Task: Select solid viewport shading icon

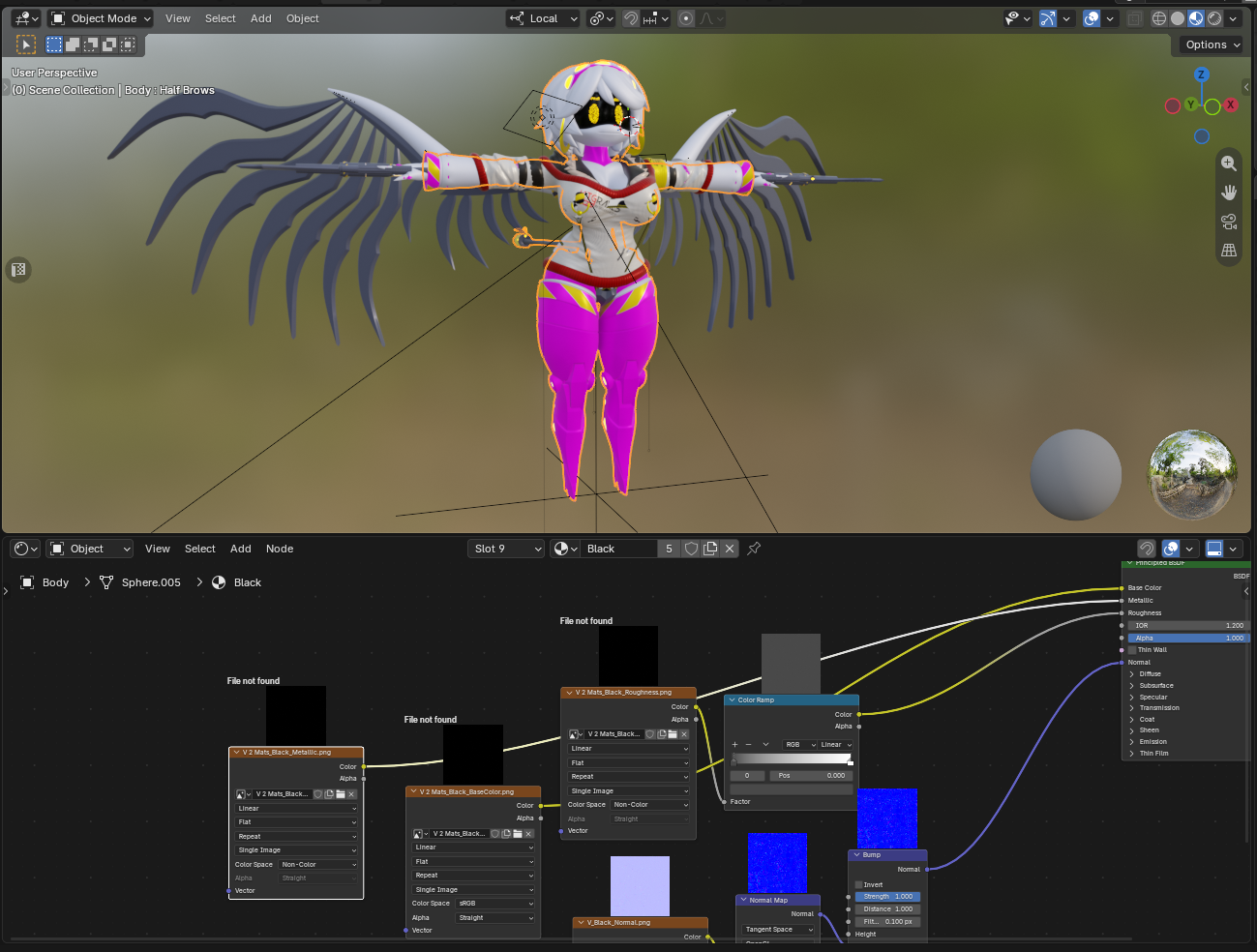Action: 1178,18
